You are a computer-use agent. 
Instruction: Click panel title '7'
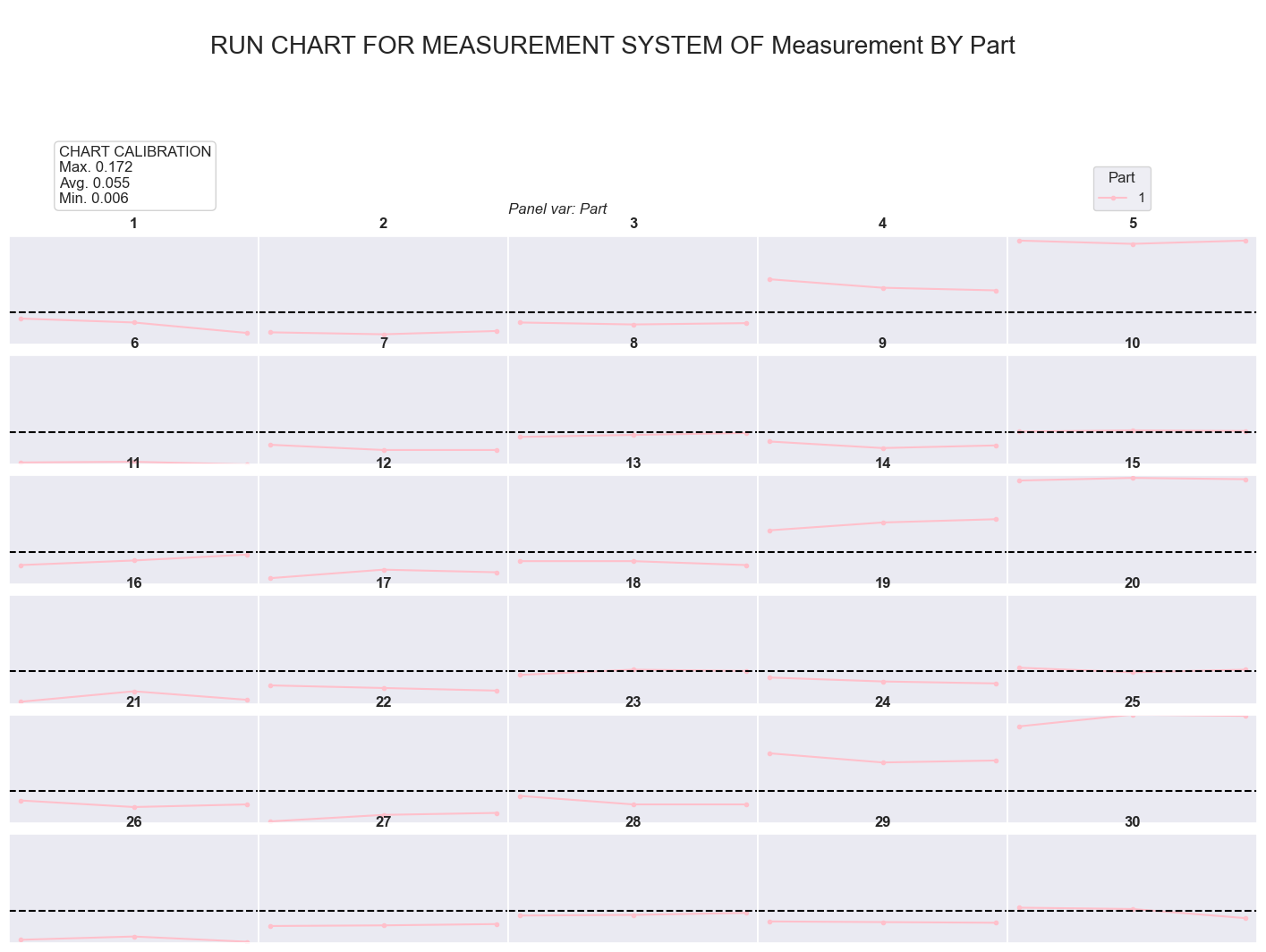tap(384, 344)
